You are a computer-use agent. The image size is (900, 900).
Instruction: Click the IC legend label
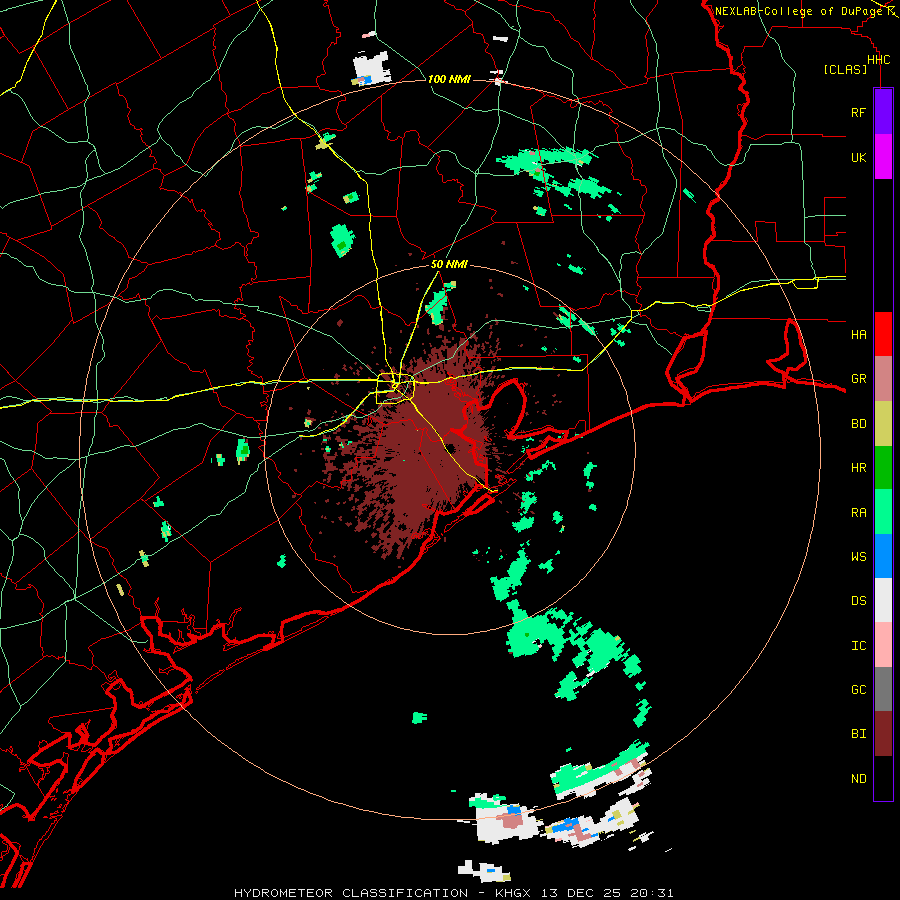coord(858,646)
